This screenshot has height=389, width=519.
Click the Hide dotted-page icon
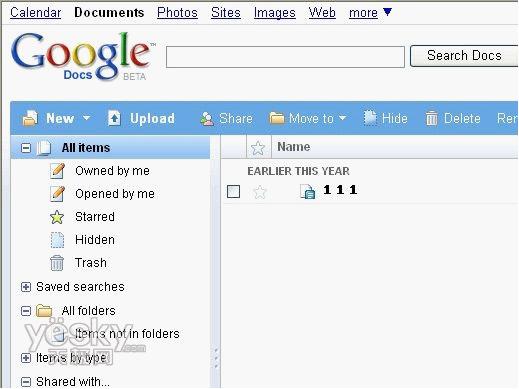tap(370, 118)
